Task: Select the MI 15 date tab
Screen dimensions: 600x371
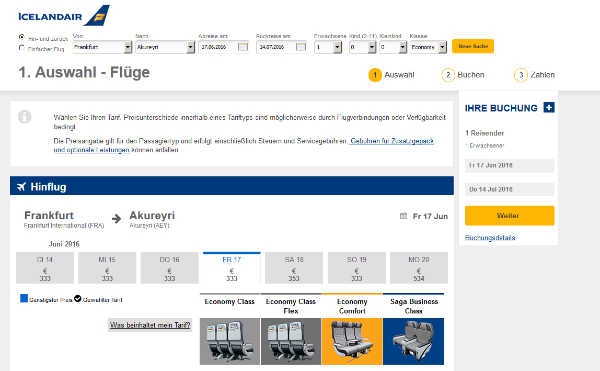Action: [107, 268]
